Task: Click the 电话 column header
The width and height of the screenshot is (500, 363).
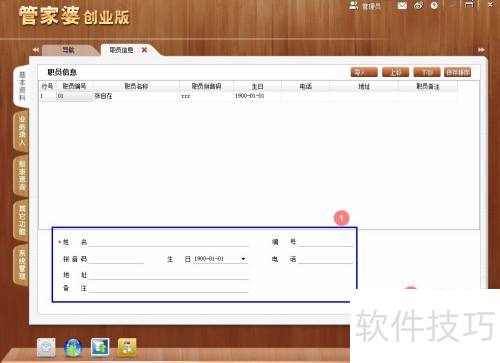Action: click(306, 86)
